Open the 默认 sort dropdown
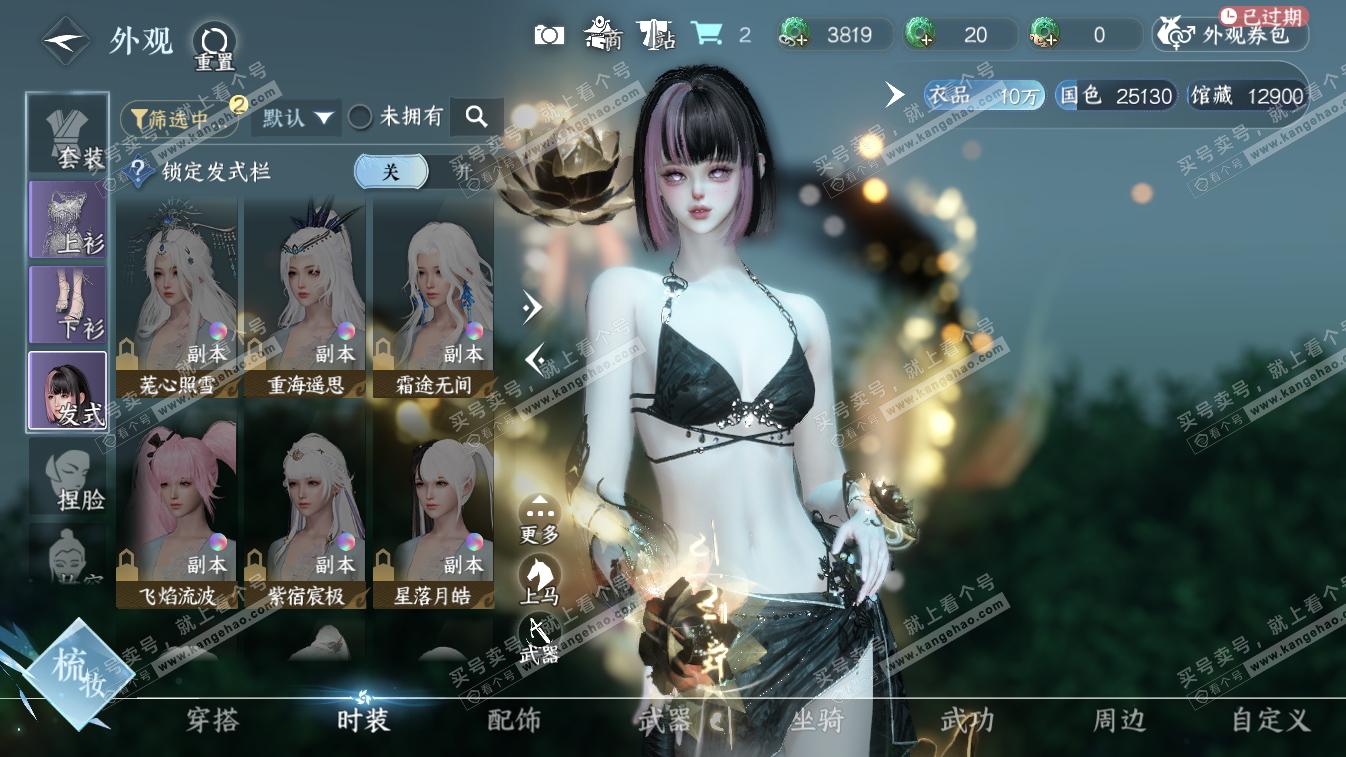 pos(297,118)
